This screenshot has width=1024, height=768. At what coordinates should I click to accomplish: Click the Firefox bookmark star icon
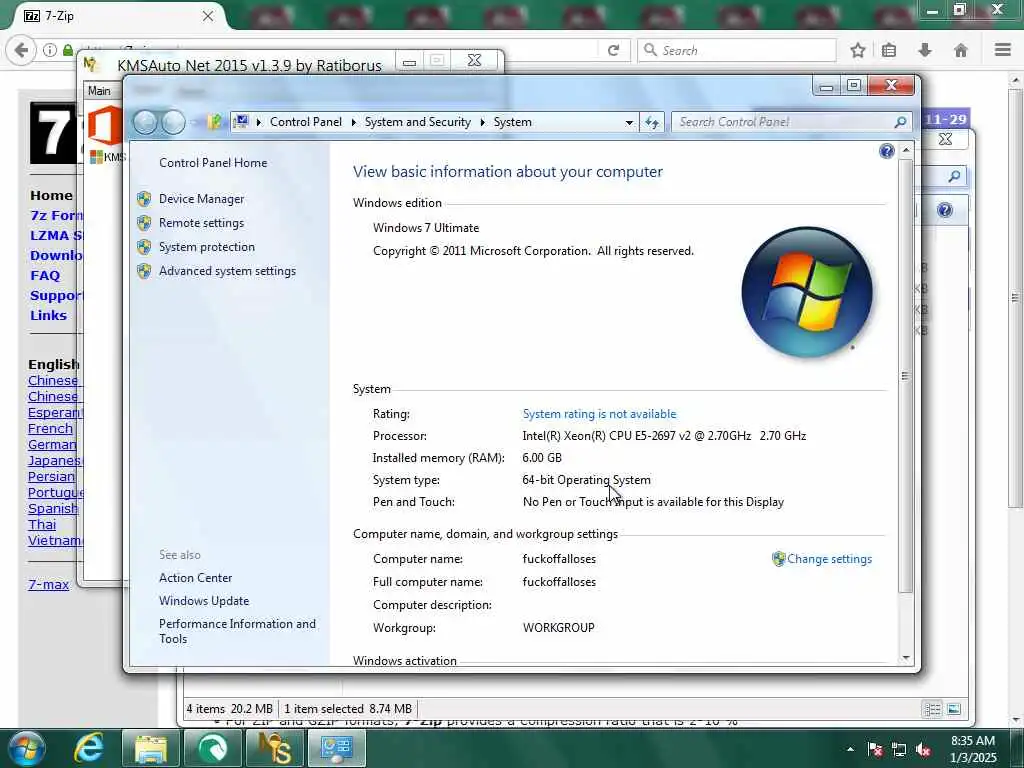[858, 50]
